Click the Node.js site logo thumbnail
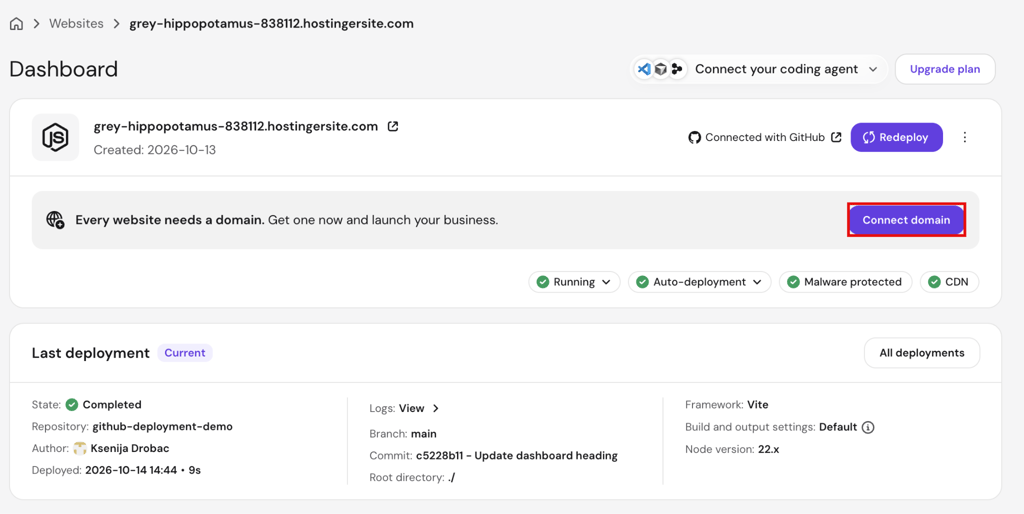The image size is (1024, 514). 56,137
